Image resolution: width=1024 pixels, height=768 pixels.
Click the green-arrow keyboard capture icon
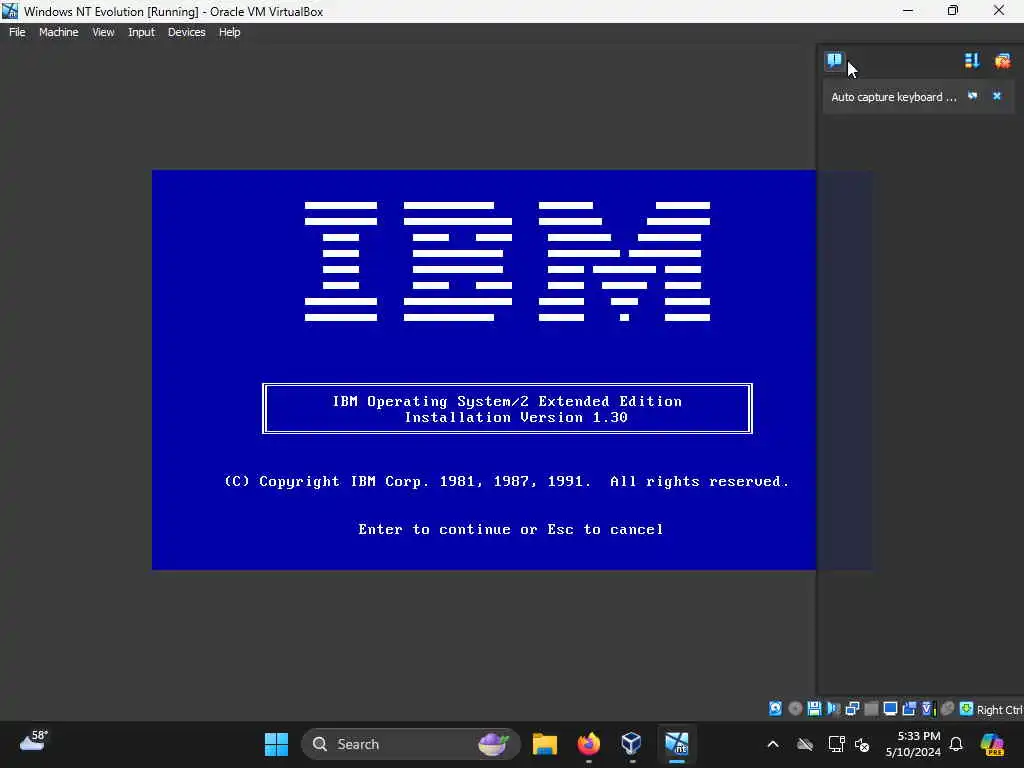966,709
